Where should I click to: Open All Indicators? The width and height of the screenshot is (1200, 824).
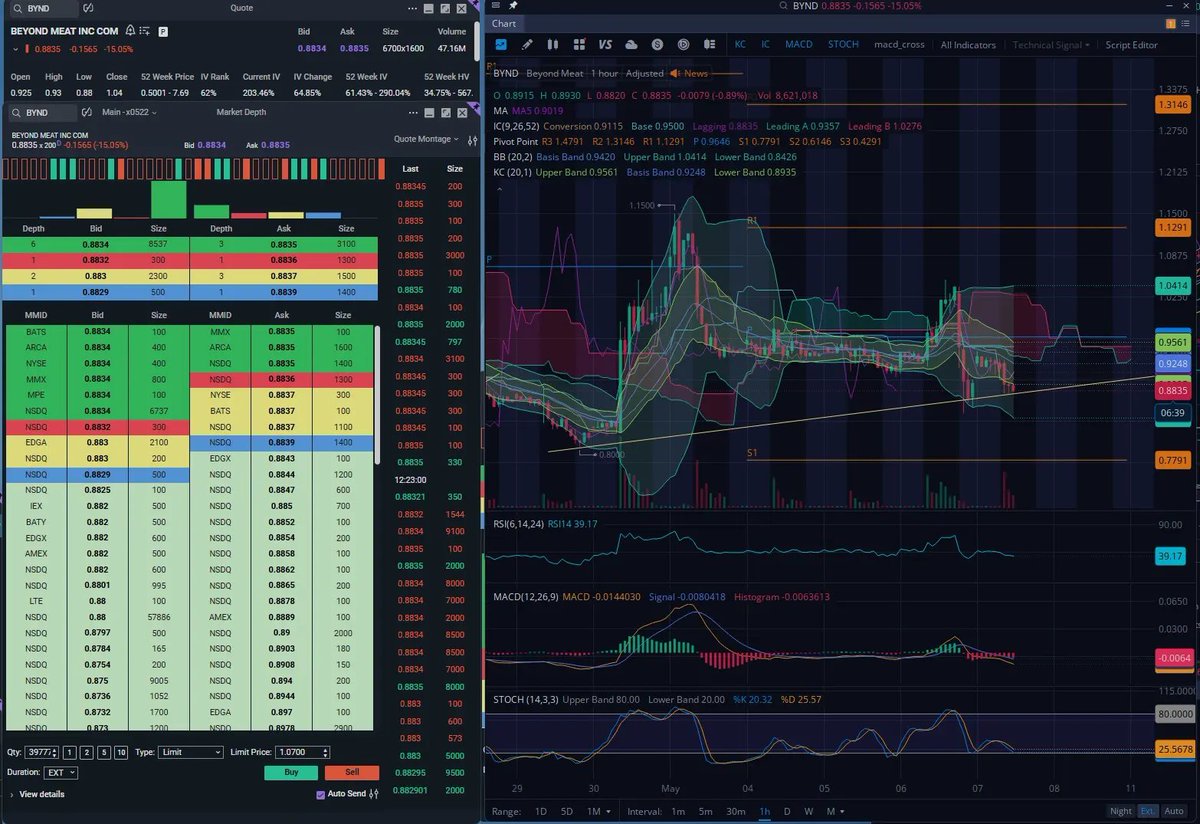[968, 45]
